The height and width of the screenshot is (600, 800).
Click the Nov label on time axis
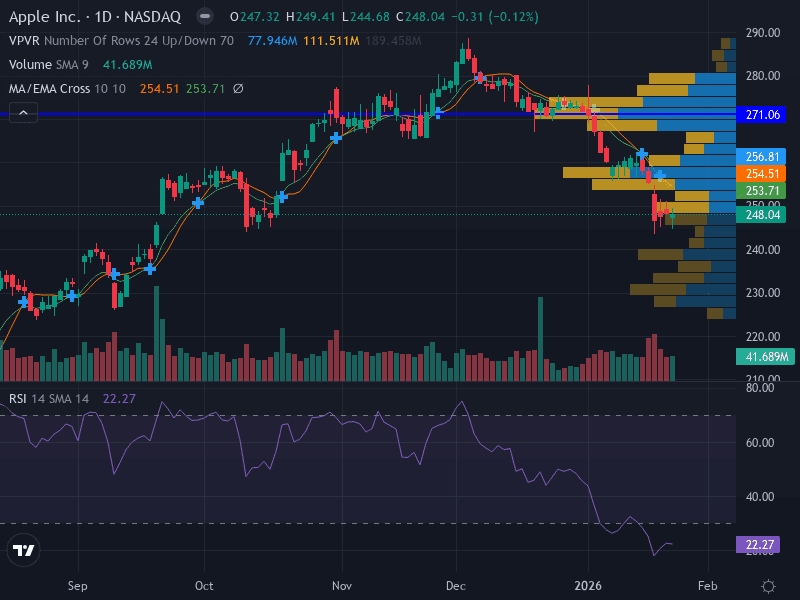click(342, 586)
